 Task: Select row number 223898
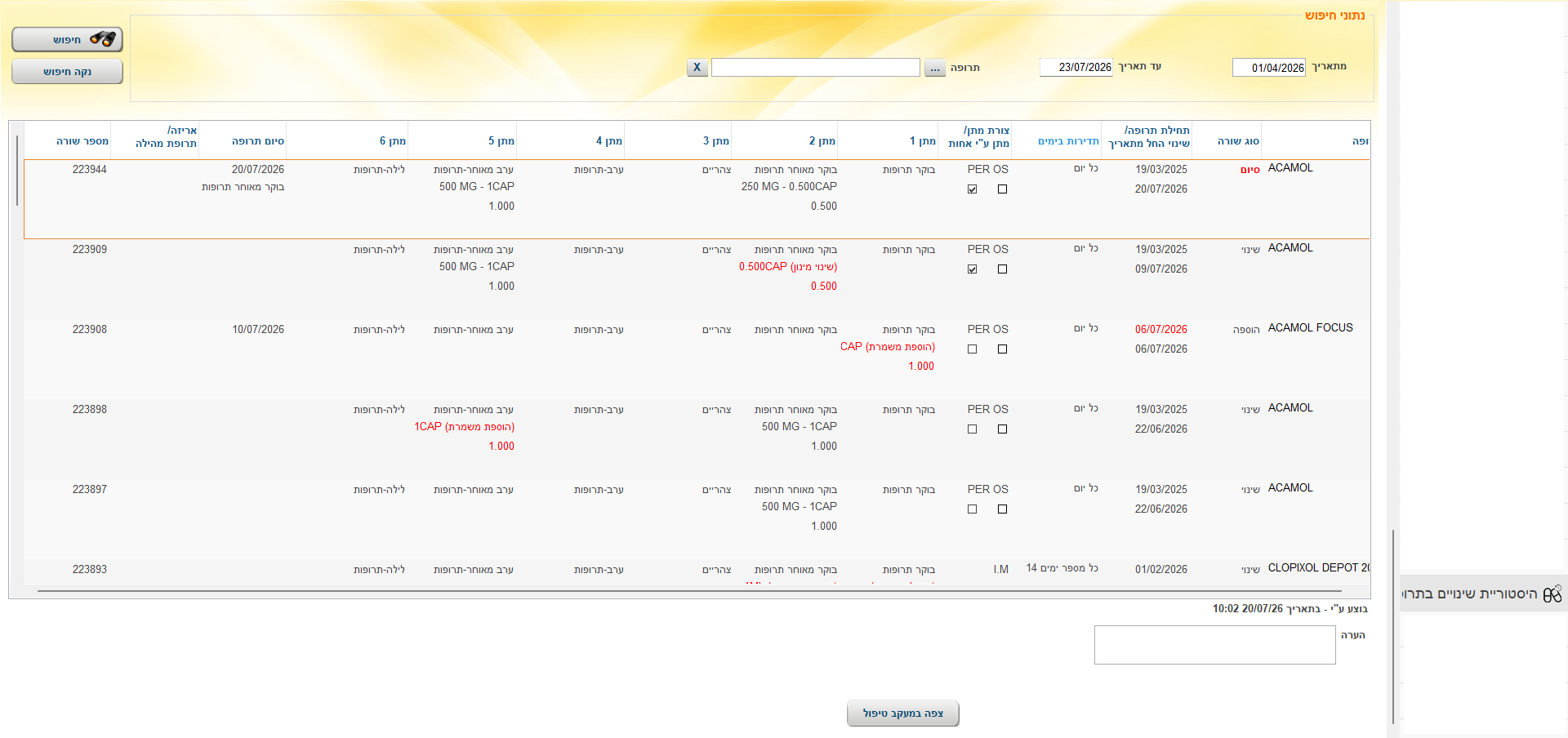point(90,410)
